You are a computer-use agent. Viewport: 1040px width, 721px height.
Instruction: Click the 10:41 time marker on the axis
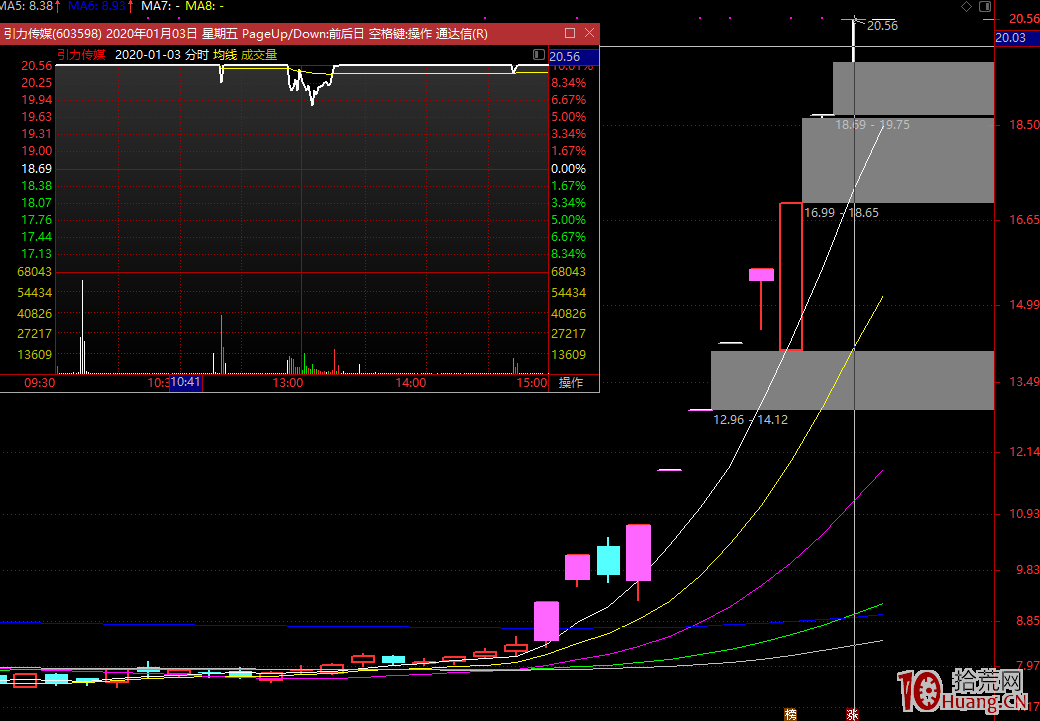[x=186, y=382]
